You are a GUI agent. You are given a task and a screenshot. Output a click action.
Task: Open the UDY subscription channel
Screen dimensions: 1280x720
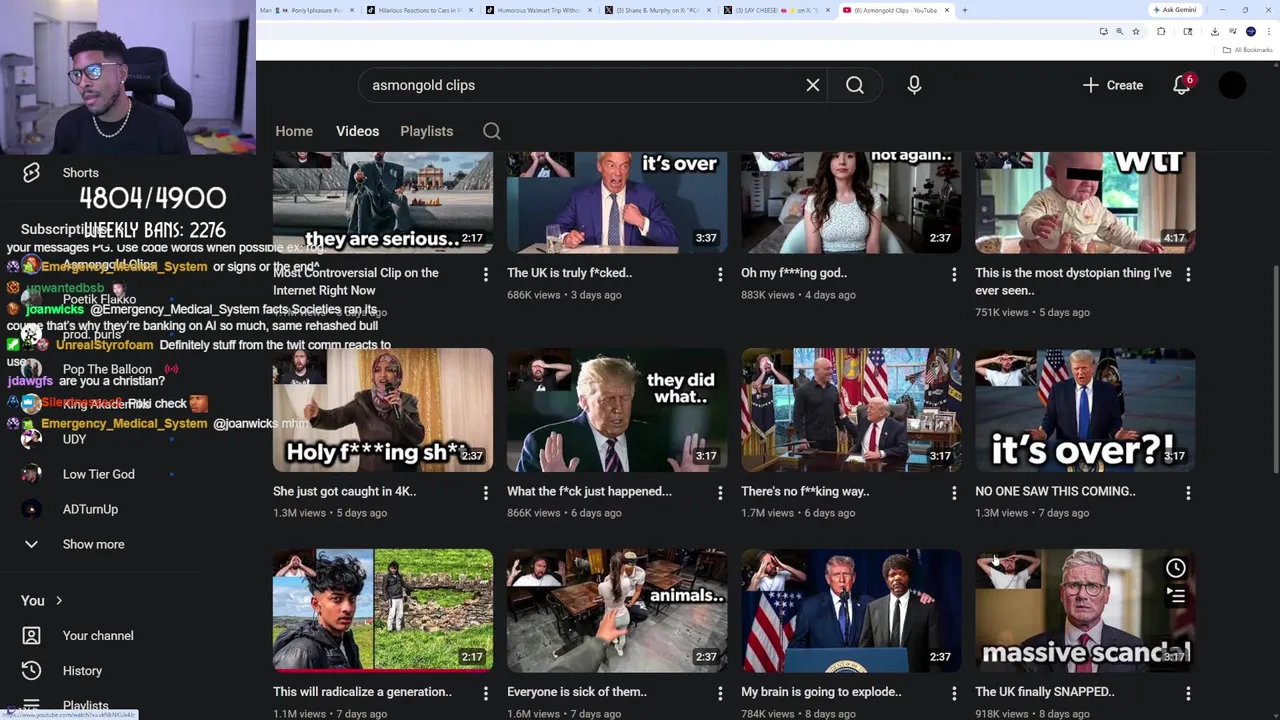(75, 440)
